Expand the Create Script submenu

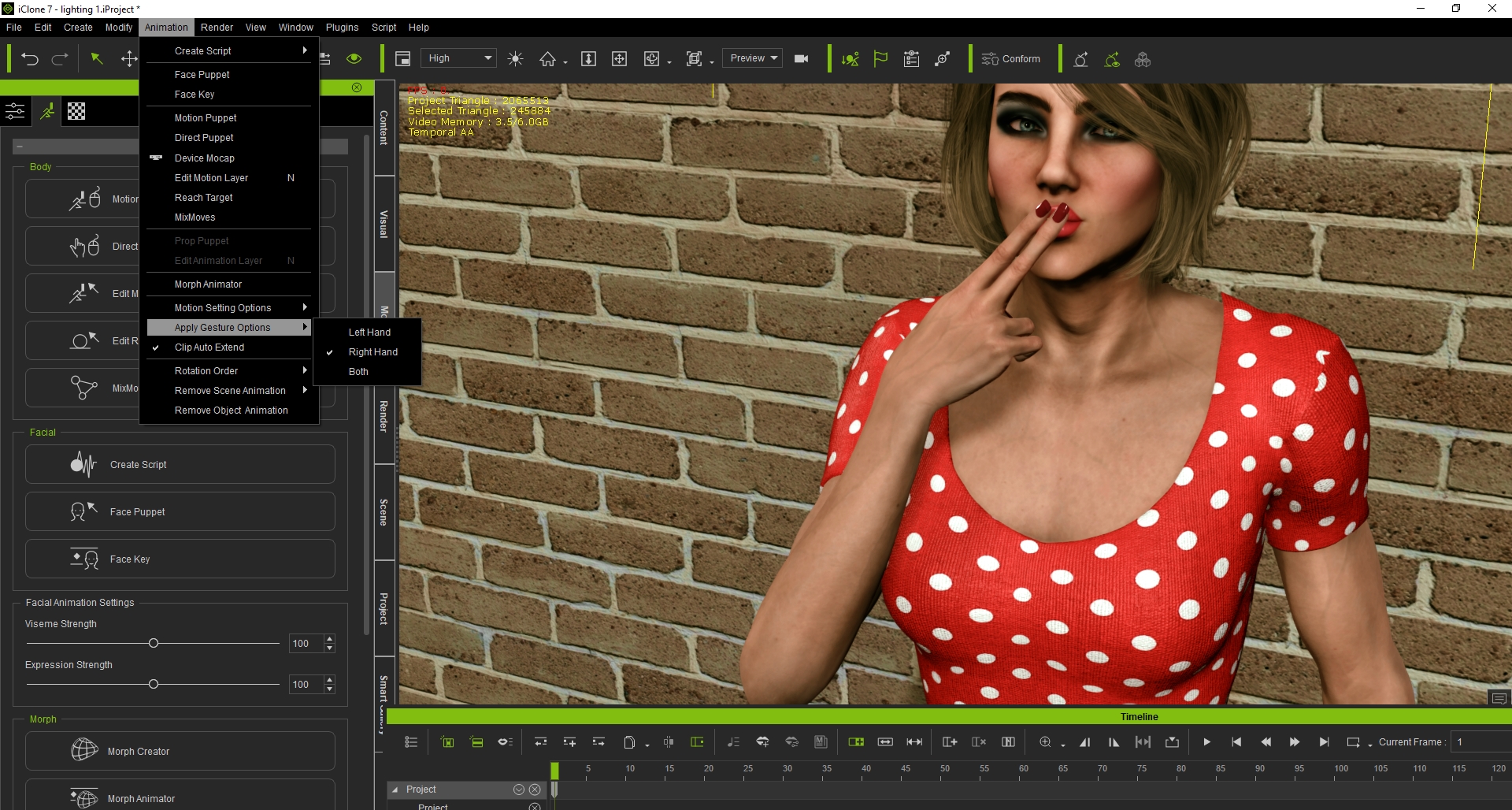(x=229, y=51)
